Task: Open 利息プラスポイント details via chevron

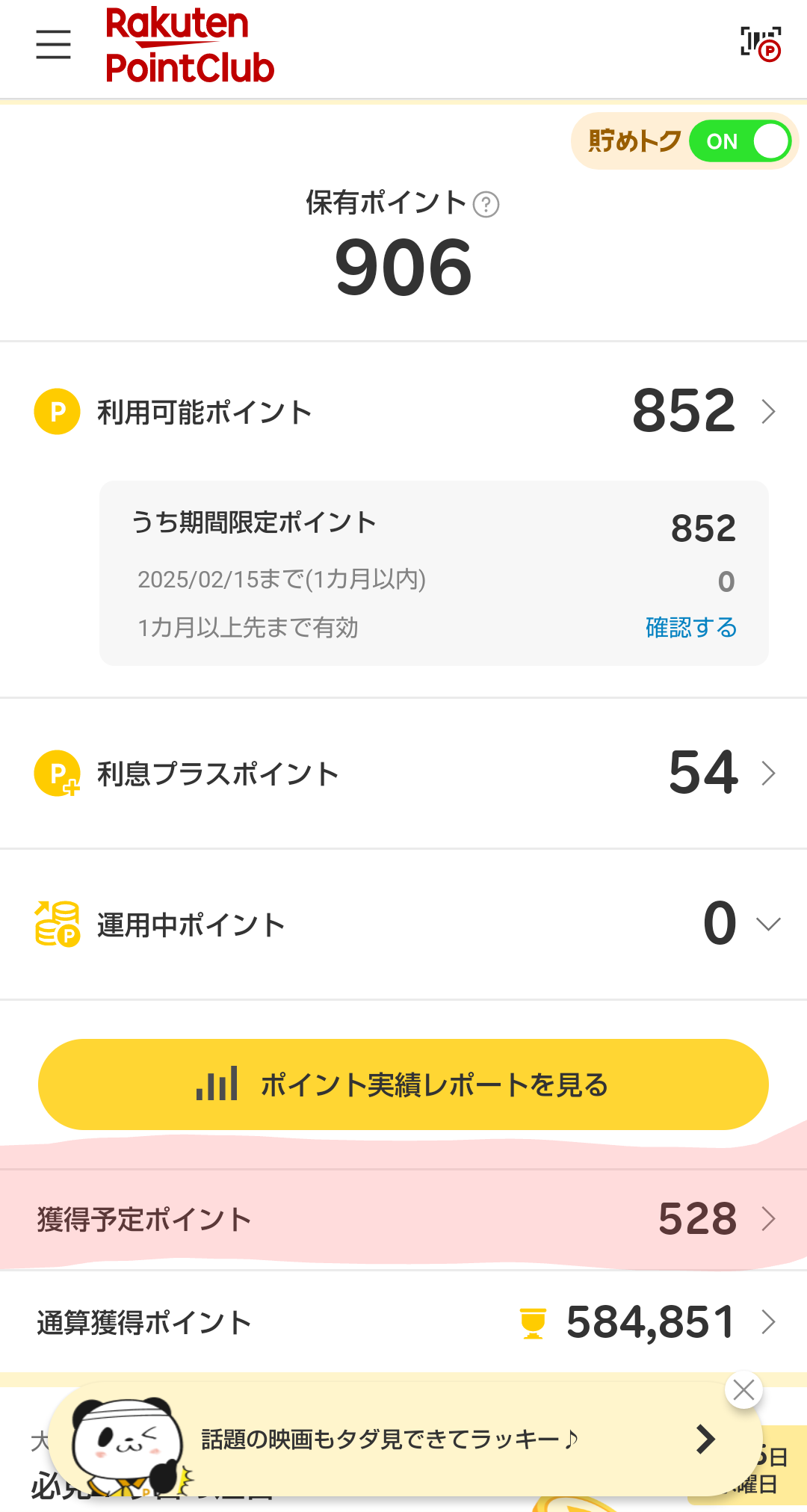Action: pyautogui.click(x=768, y=774)
